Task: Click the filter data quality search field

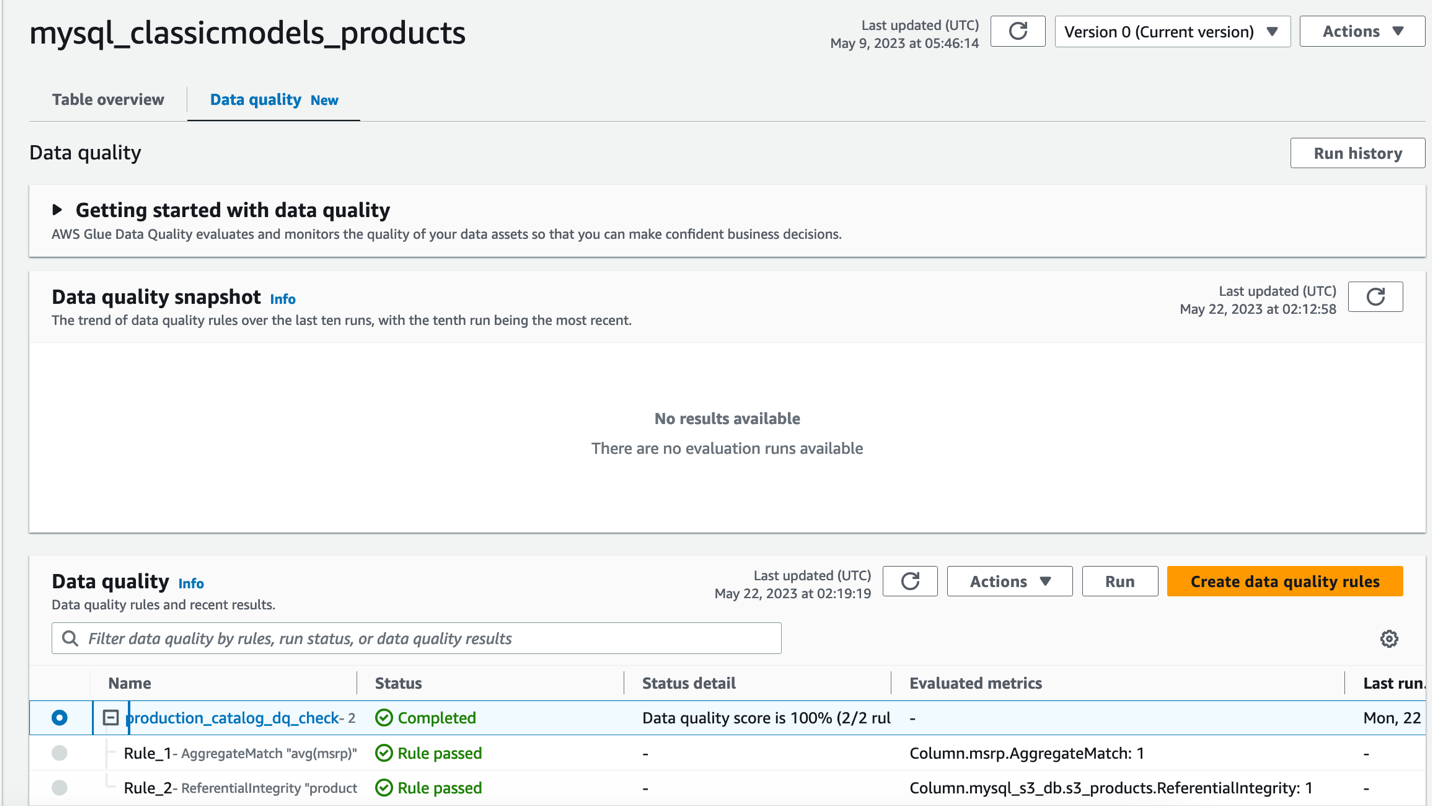Action: pos(430,639)
